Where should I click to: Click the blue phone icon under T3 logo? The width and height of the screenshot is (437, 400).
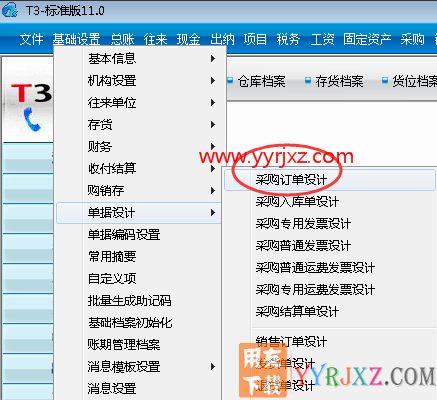[x=32, y=119]
